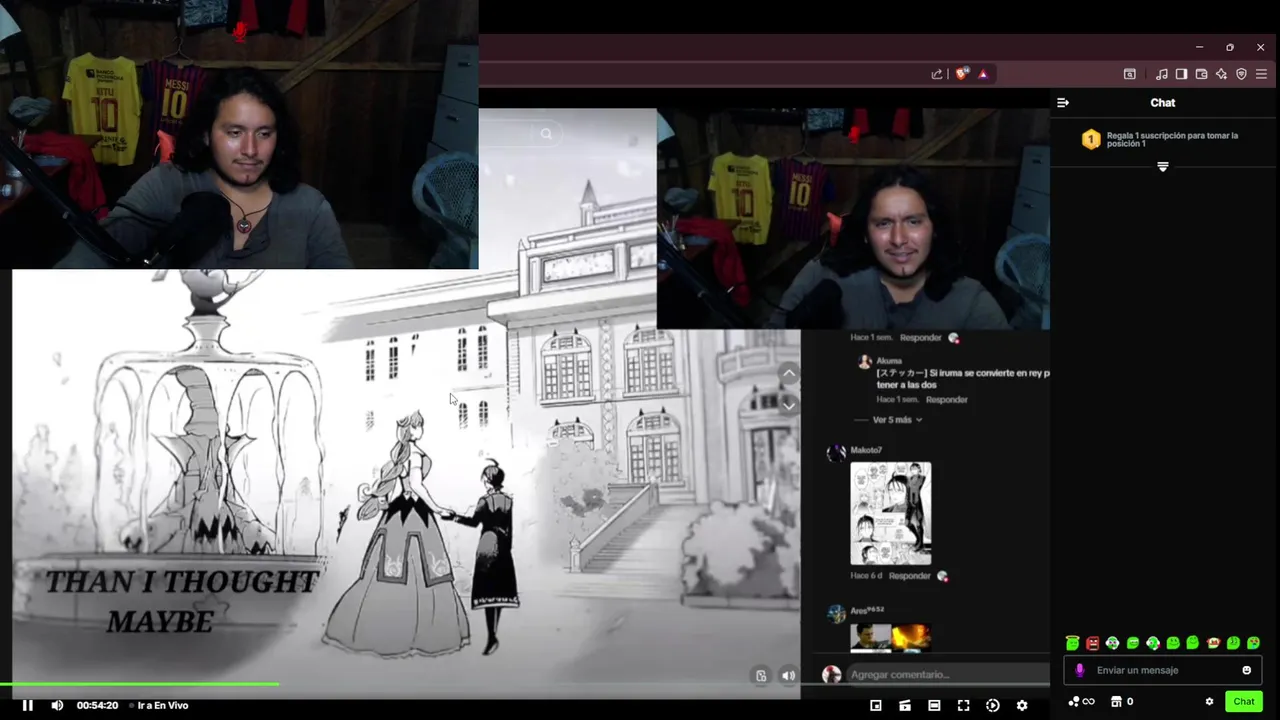Open Makoto7's manga page image
Image resolution: width=1280 pixels, height=720 pixels.
pos(890,513)
